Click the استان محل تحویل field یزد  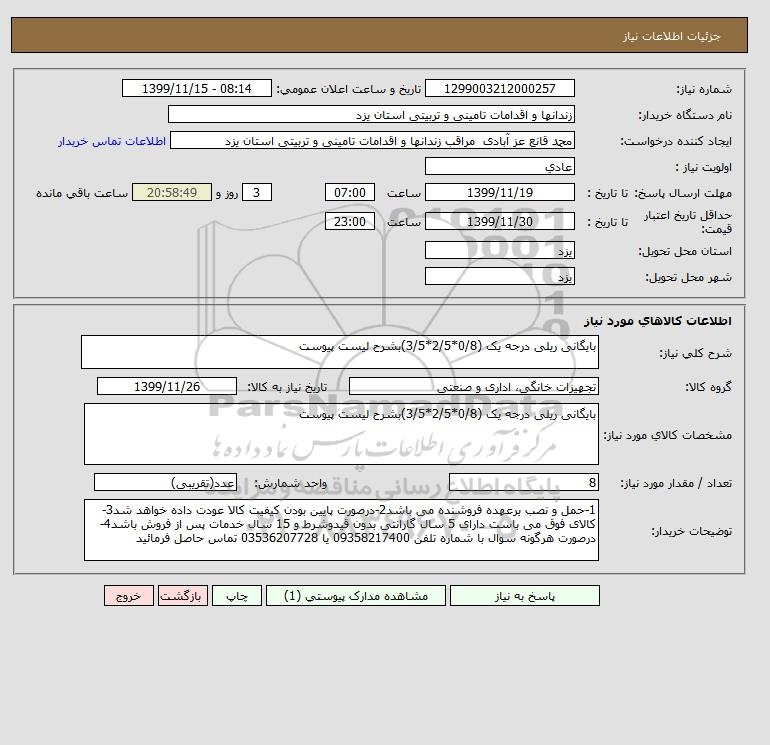(499, 250)
